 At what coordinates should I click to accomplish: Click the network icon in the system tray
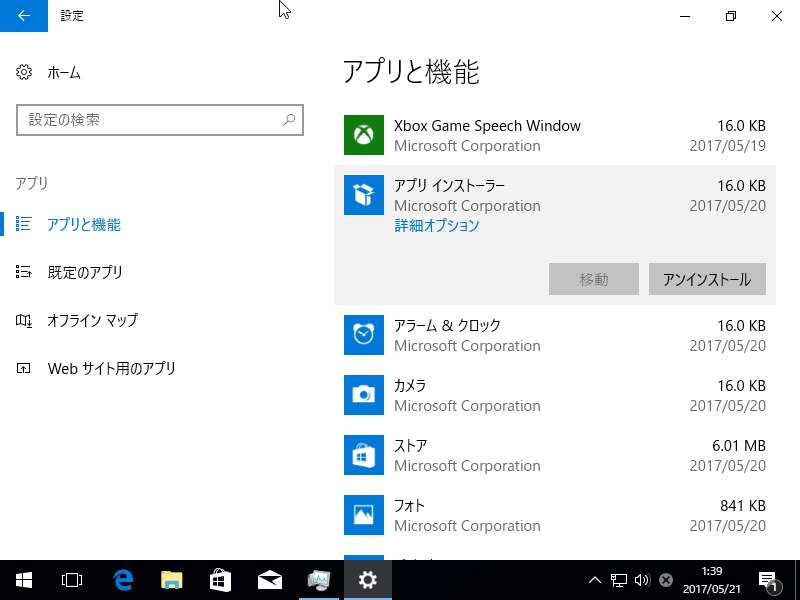tap(619, 580)
